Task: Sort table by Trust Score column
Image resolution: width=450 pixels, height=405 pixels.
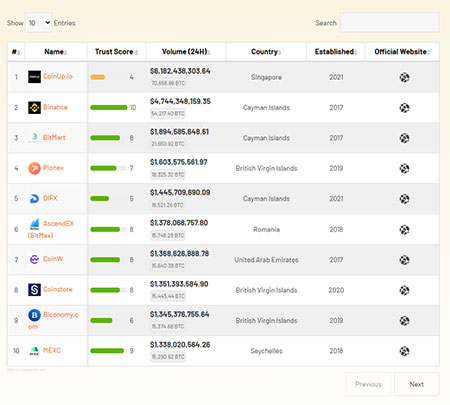Action: (116, 52)
